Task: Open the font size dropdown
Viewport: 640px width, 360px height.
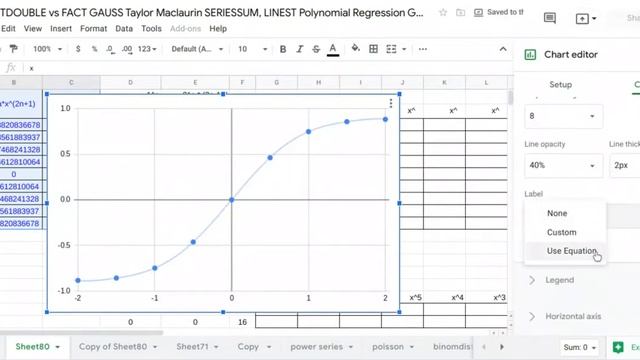Action: 265,49
